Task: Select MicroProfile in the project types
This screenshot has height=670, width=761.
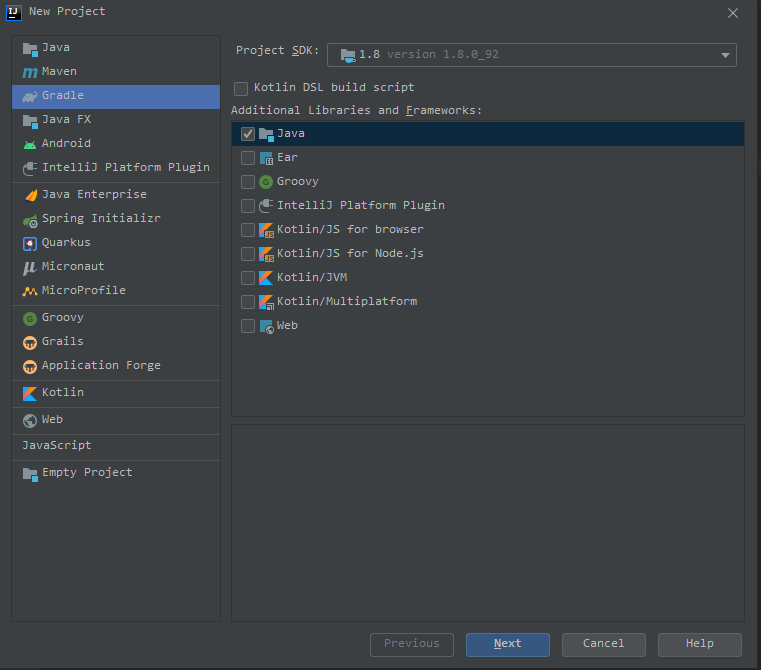Action: click(x=116, y=291)
